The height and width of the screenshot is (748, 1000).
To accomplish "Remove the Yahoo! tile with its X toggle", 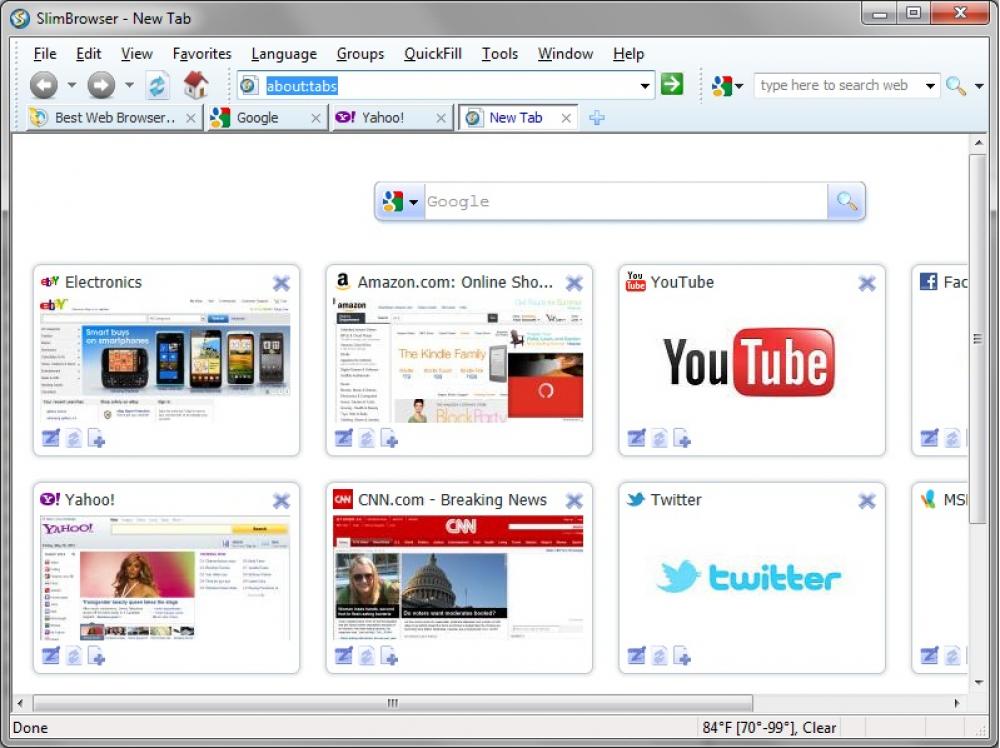I will click(x=281, y=500).
